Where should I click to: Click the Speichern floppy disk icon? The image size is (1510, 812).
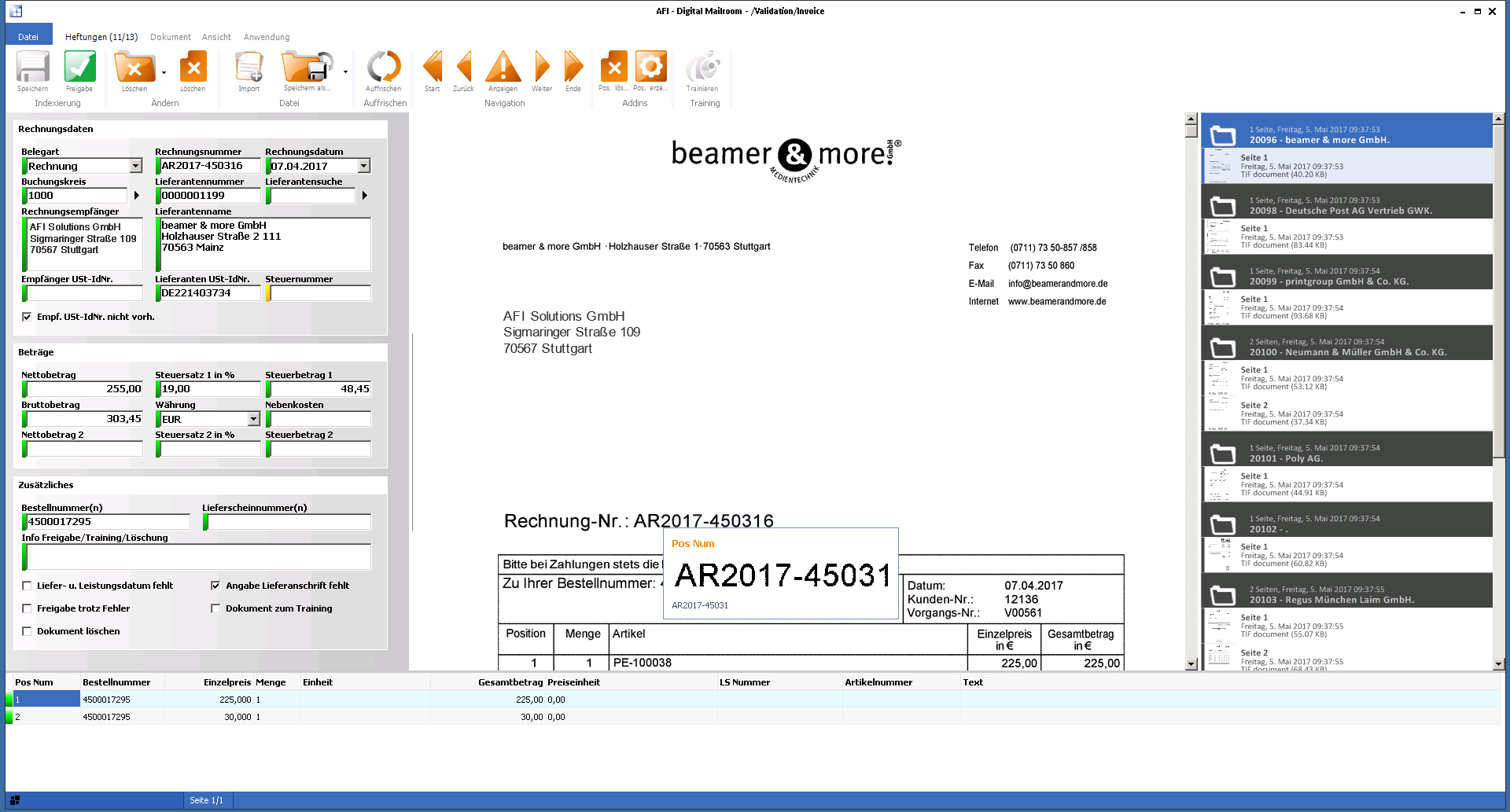[33, 68]
